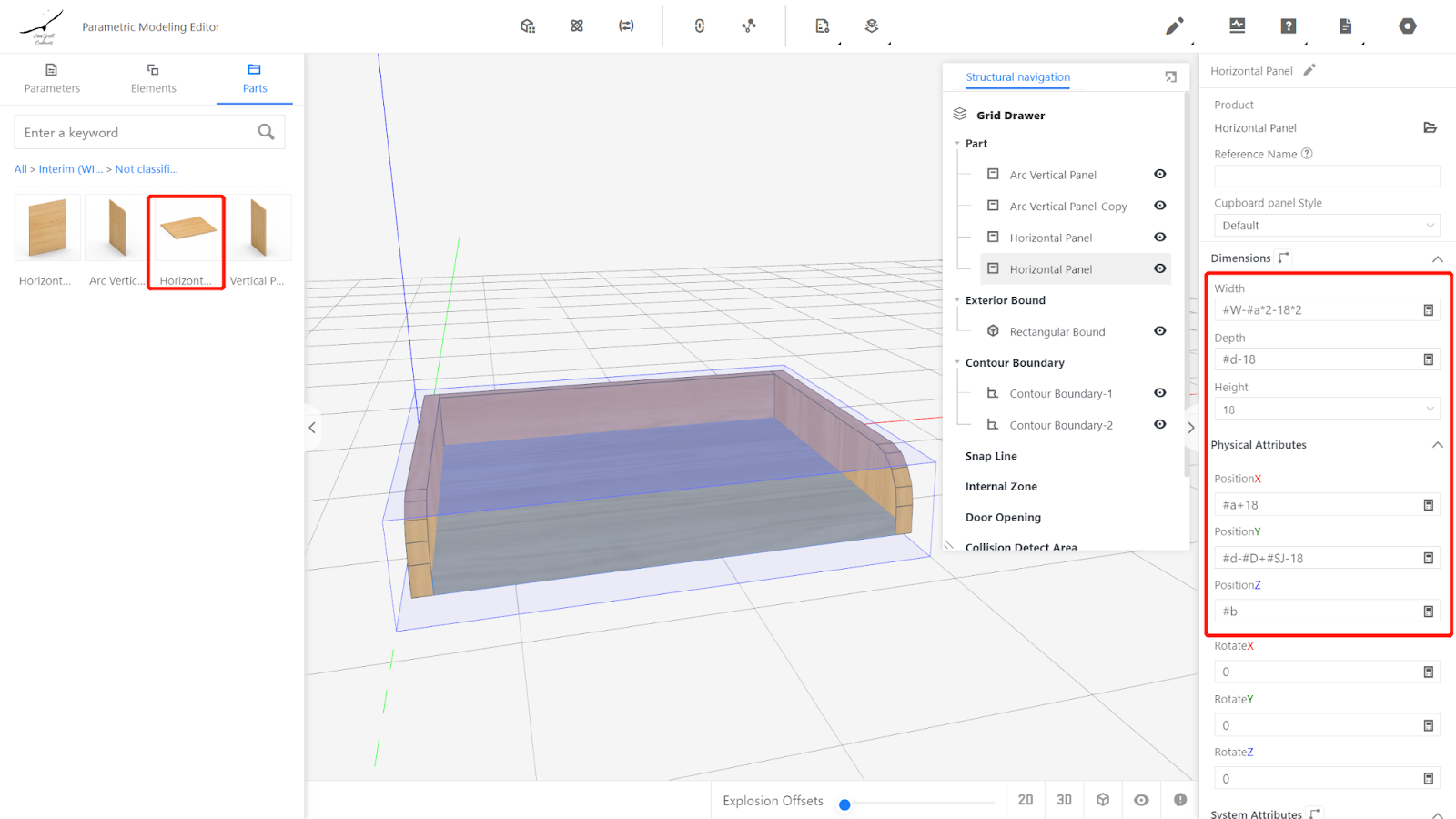
Task: Toggle visibility of Rectangular Bound
Action: [1159, 331]
